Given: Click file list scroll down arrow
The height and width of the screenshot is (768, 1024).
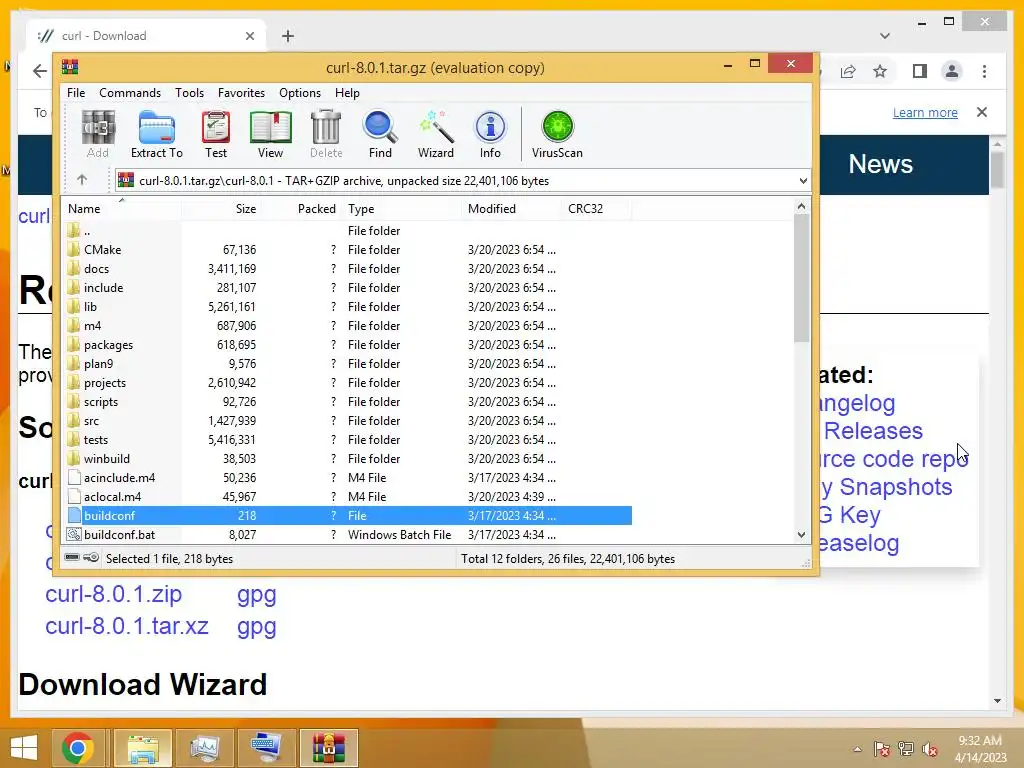Looking at the screenshot, I should point(801,534).
